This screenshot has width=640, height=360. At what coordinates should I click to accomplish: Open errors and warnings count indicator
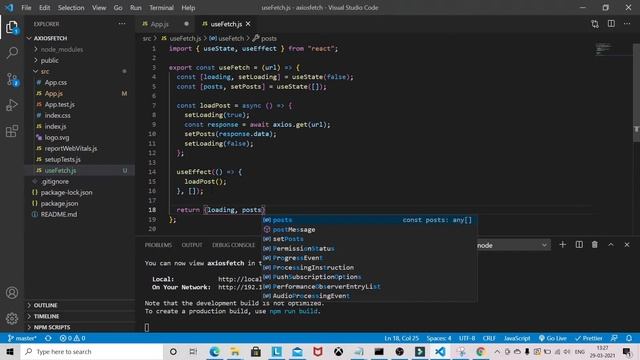click(x=72, y=338)
